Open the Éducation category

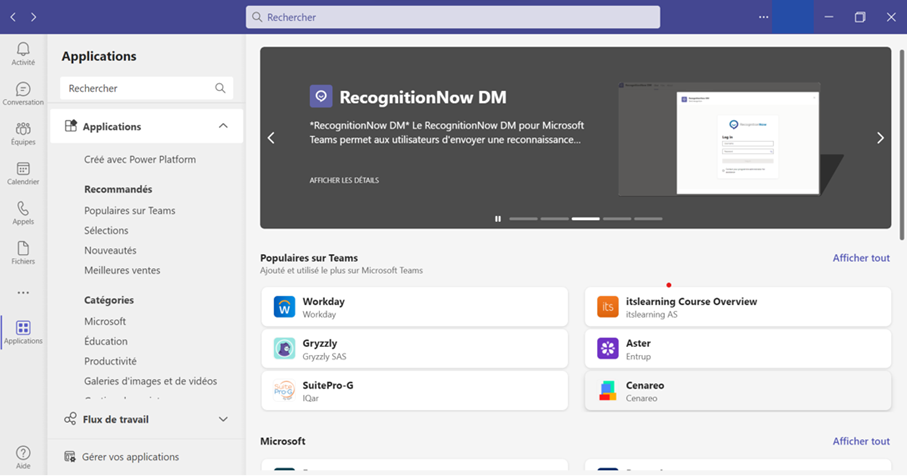106,341
